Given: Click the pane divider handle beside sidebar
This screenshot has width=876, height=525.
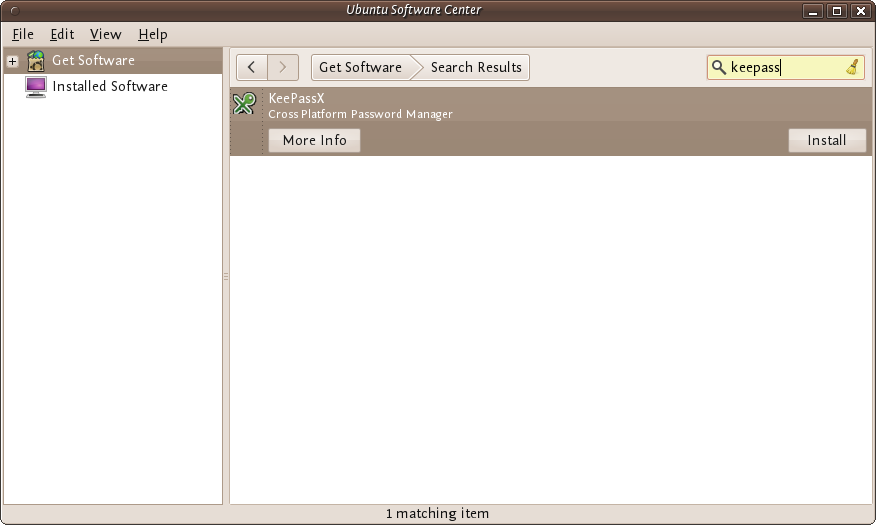Looking at the screenshot, I should tap(226, 276).
